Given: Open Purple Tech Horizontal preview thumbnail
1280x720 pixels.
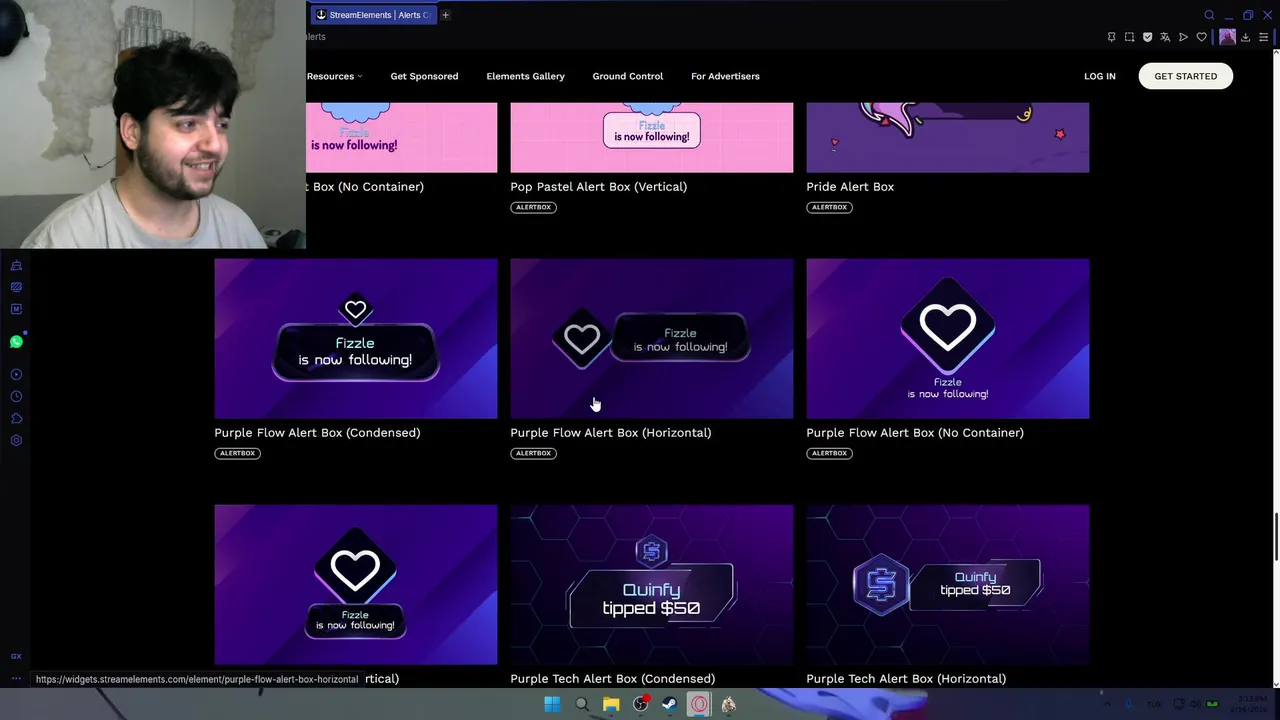Looking at the screenshot, I should tap(947, 585).
